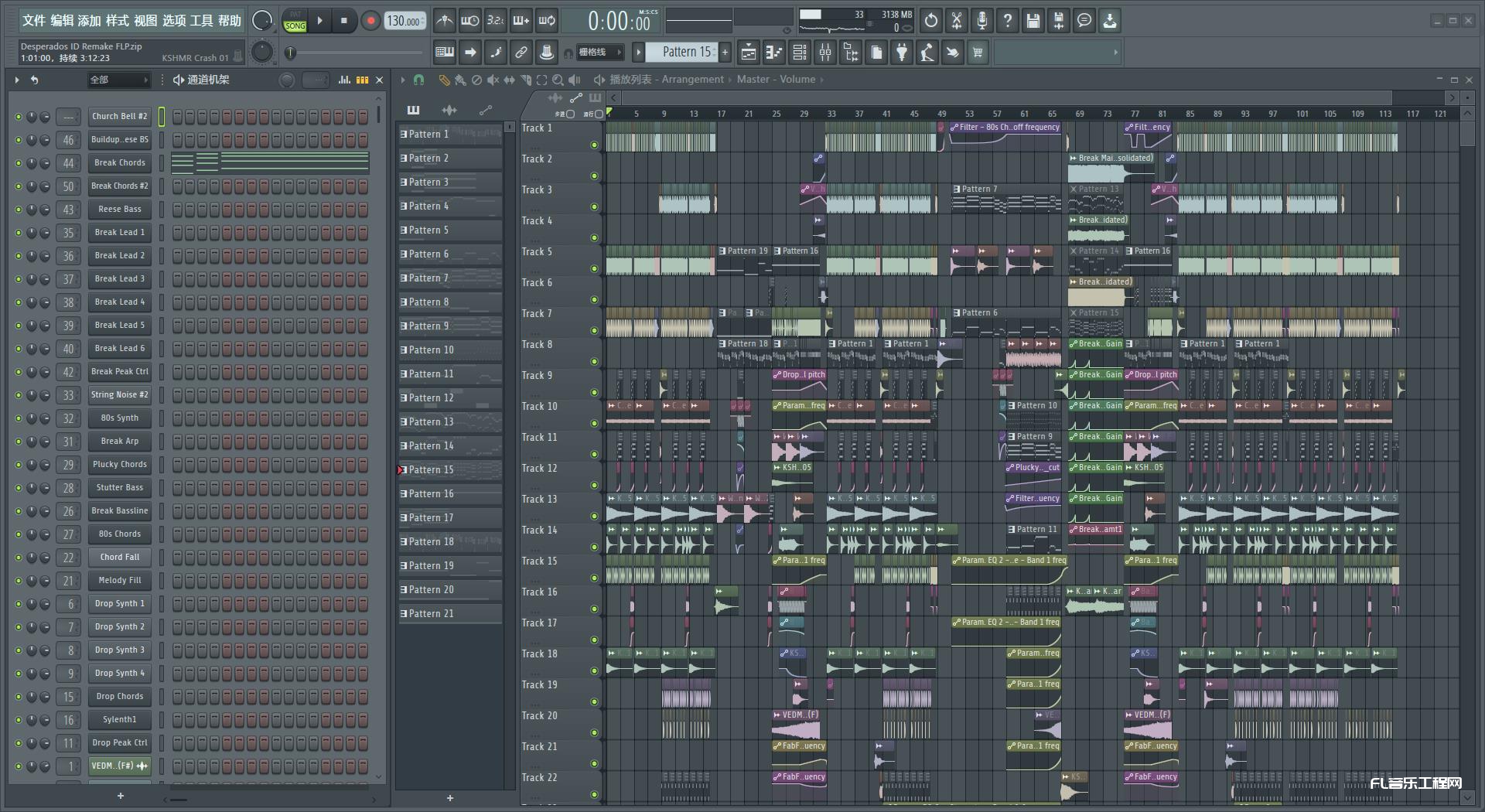The image size is (1485, 812).
Task: Select the playlist delete tool
Action: (476, 80)
